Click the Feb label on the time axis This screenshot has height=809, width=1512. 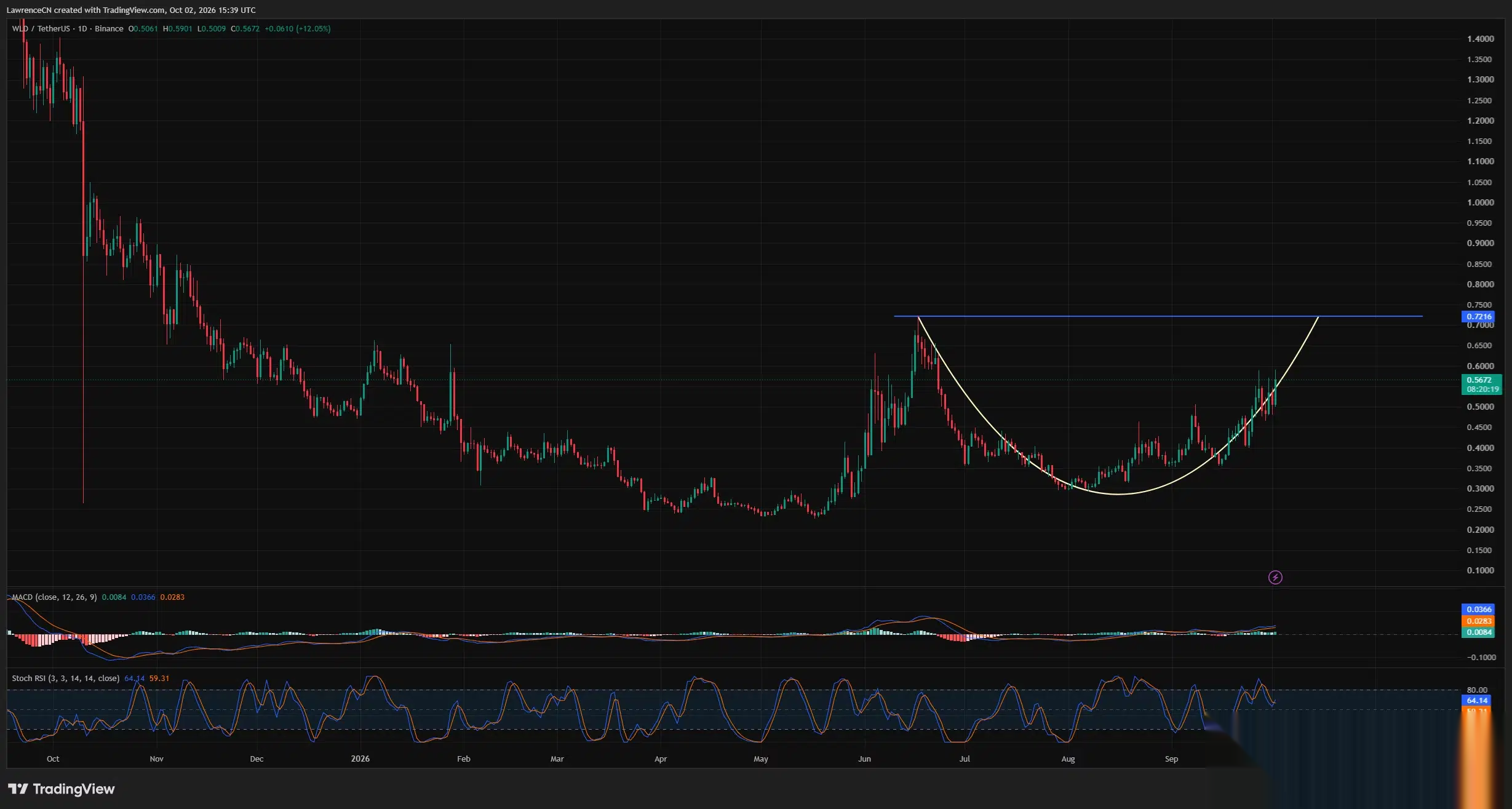click(464, 759)
